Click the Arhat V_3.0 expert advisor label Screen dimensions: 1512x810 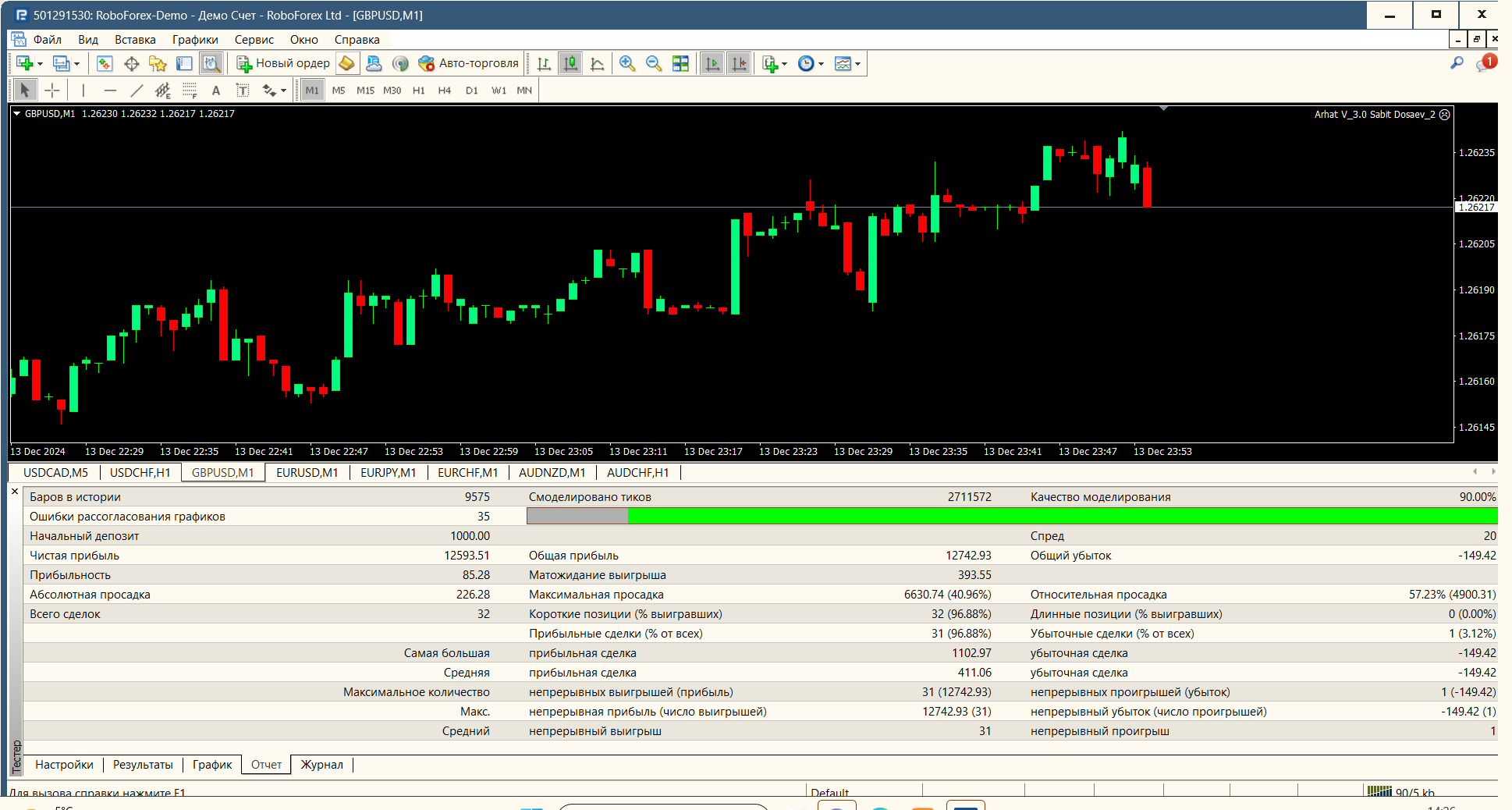click(1375, 115)
